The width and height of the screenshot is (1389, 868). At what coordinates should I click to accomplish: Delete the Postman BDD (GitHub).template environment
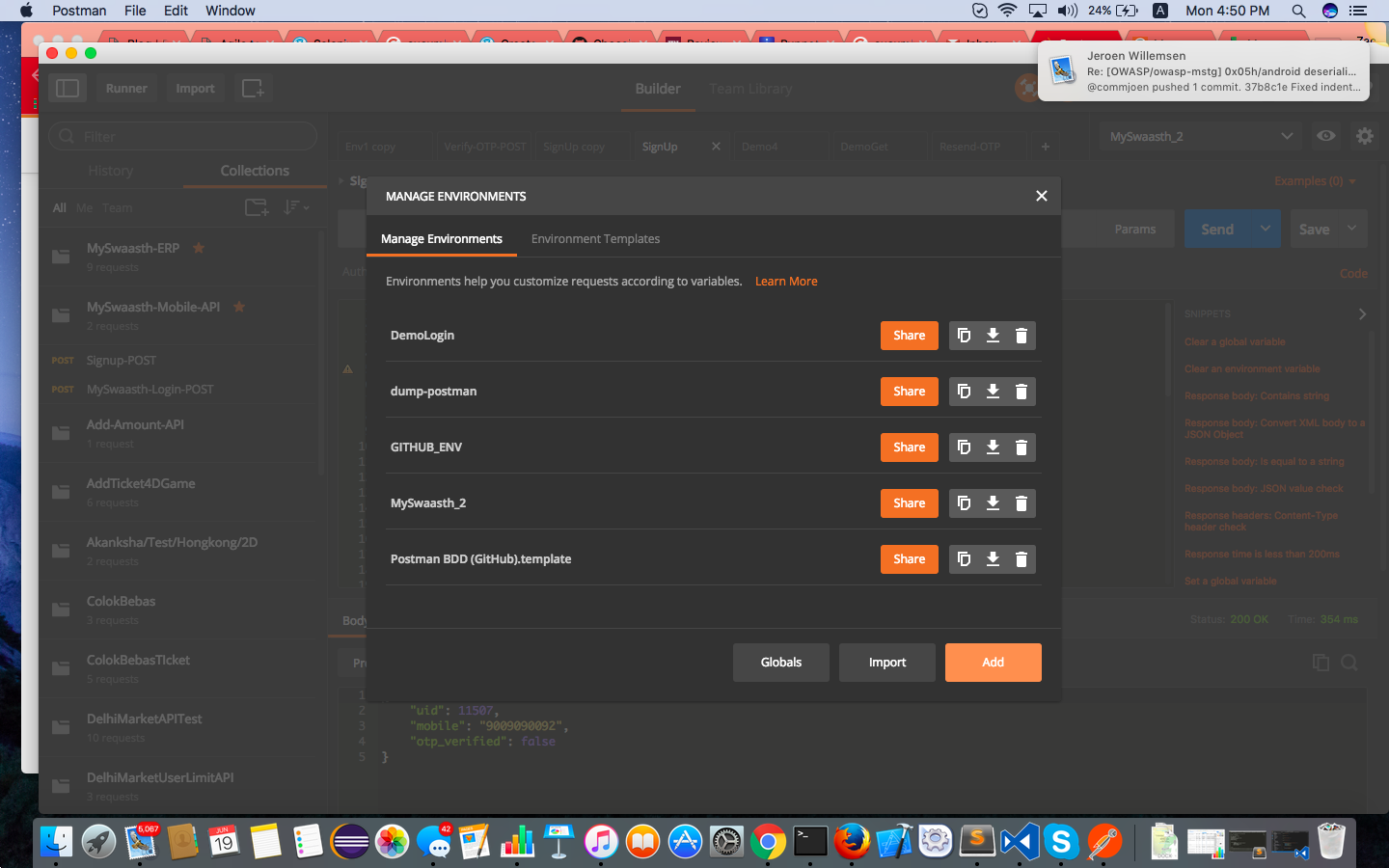(x=1021, y=559)
